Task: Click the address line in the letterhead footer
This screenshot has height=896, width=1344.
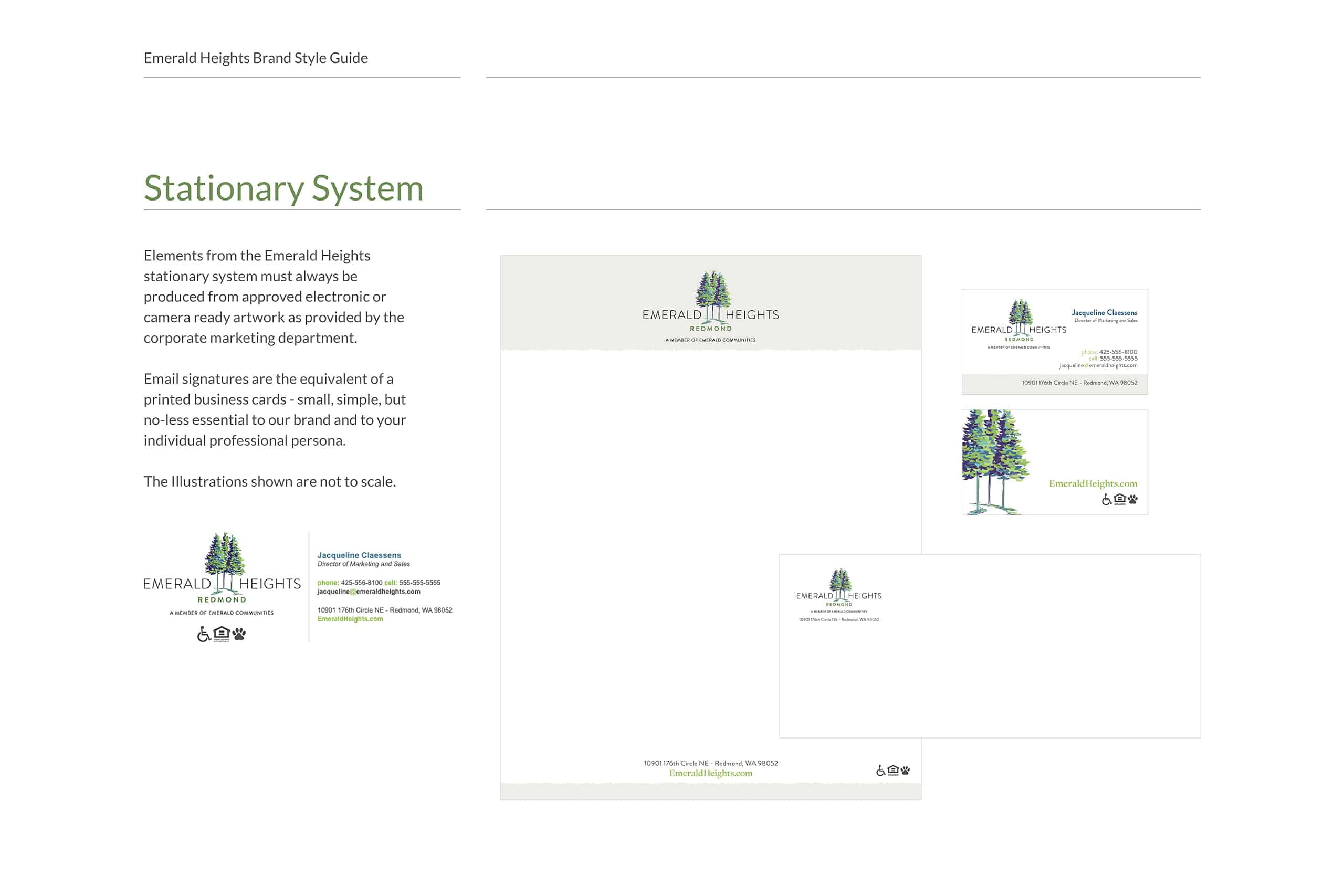Action: click(x=711, y=763)
